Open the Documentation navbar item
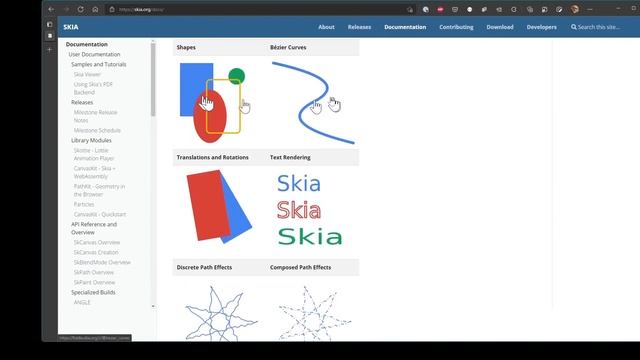The height and width of the screenshot is (360, 640). click(405, 27)
